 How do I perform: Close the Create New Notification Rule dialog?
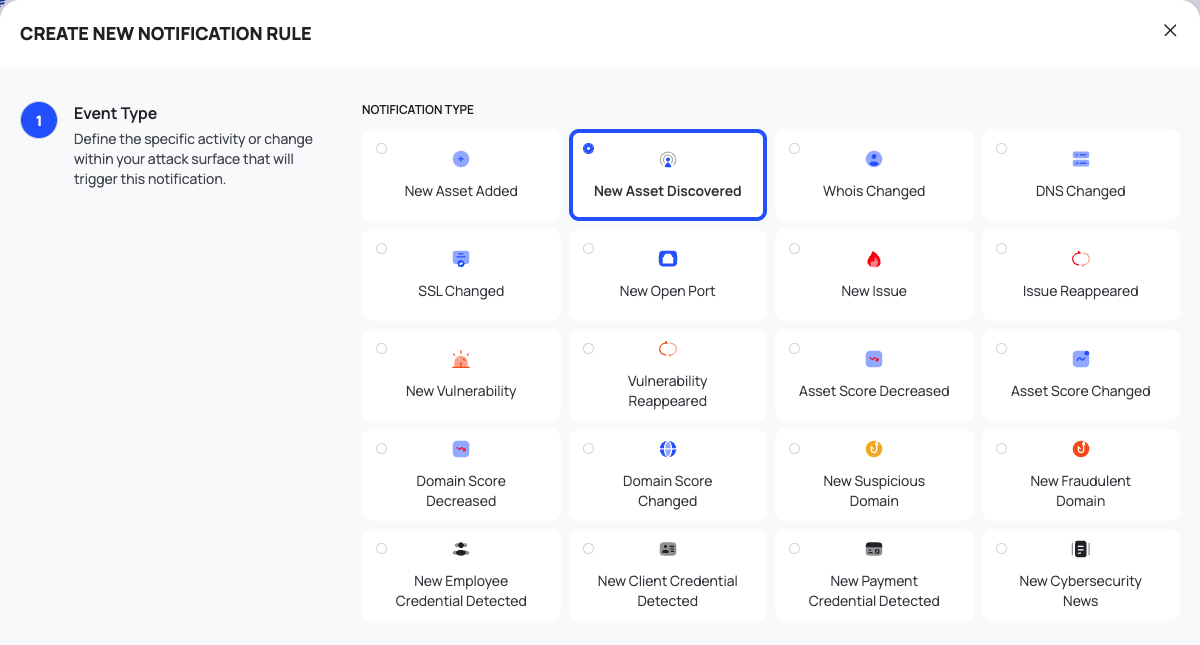click(x=1170, y=31)
